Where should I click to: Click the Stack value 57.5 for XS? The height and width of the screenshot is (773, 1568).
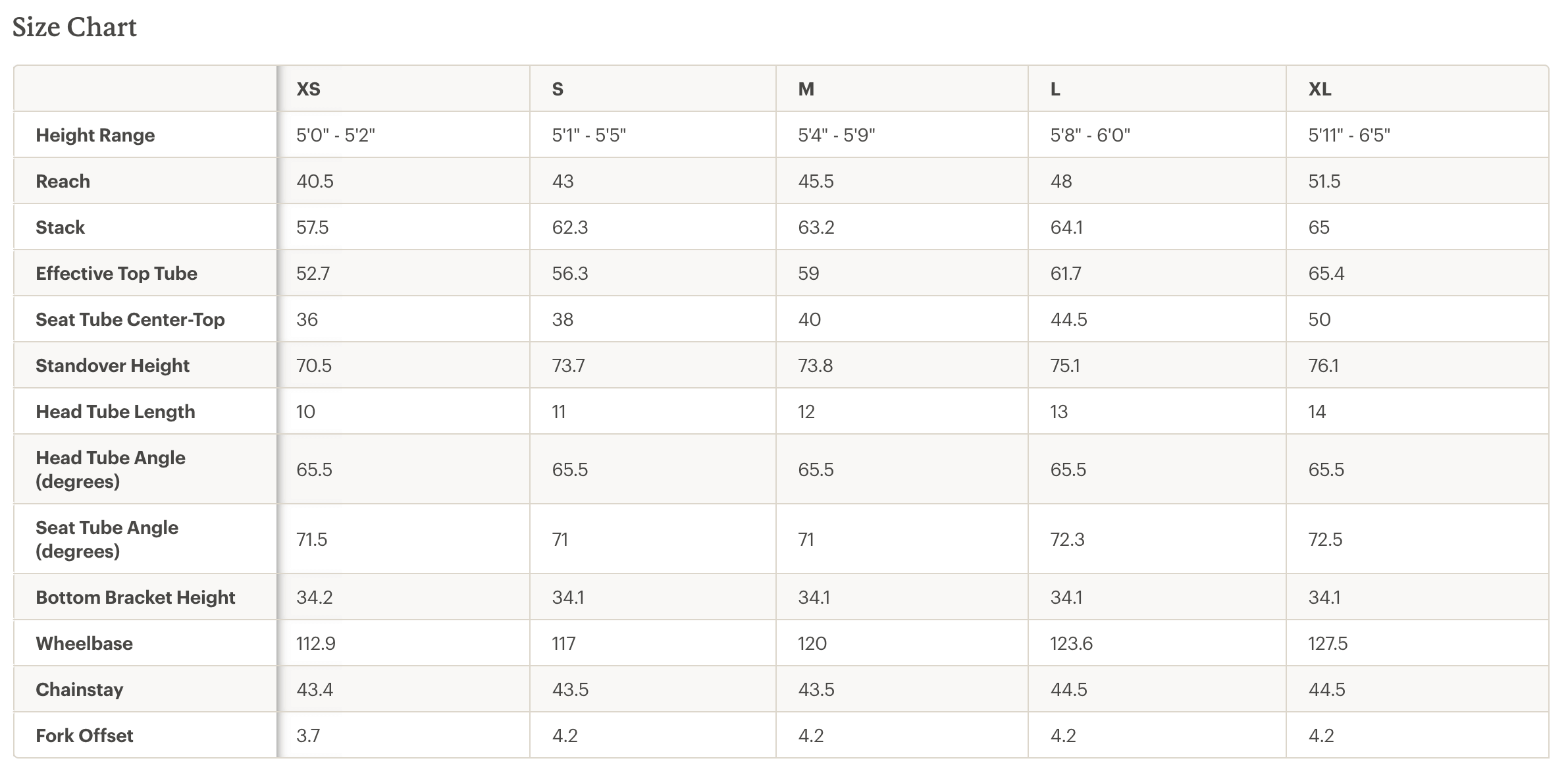312,227
